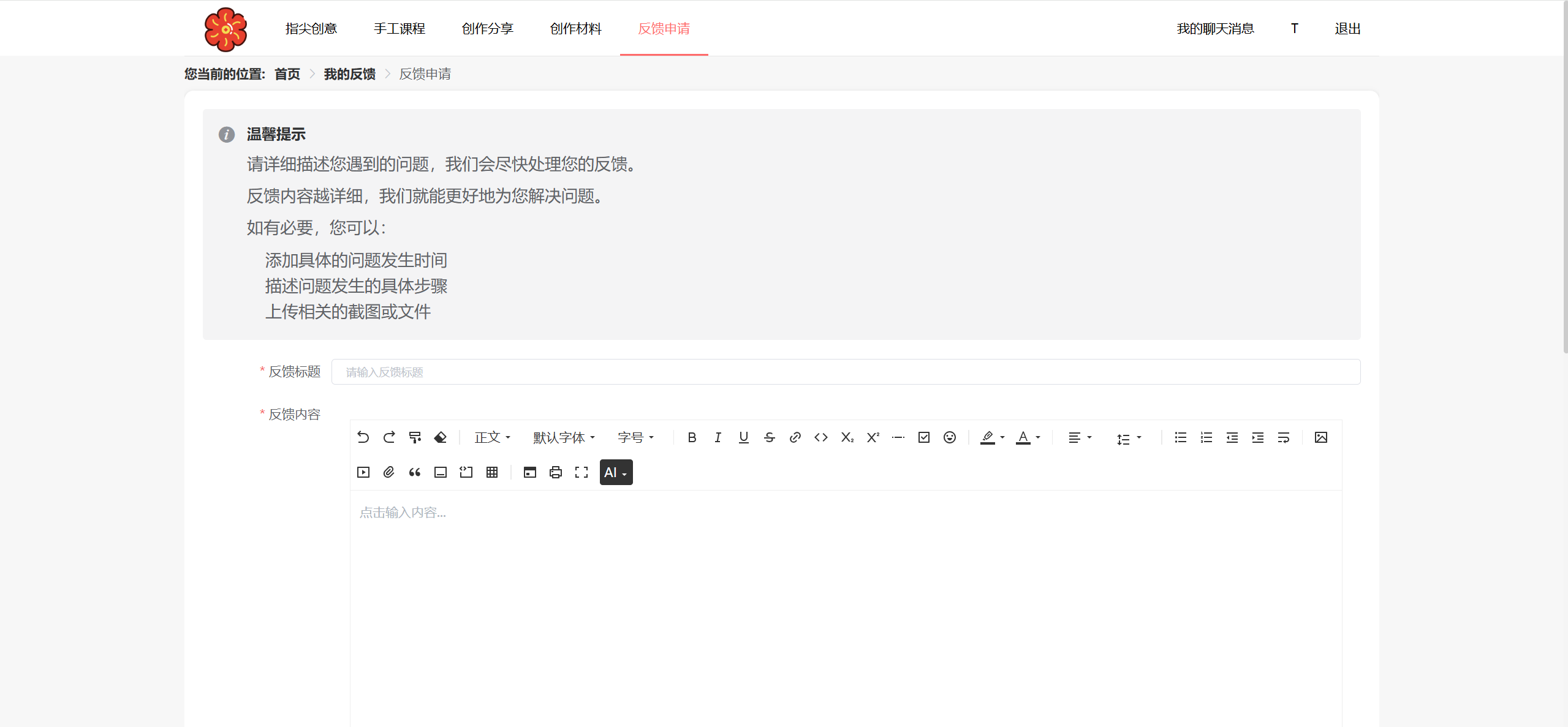Insert a container block from the toolbar
Image resolution: width=1568 pixels, height=727 pixels.
[441, 472]
